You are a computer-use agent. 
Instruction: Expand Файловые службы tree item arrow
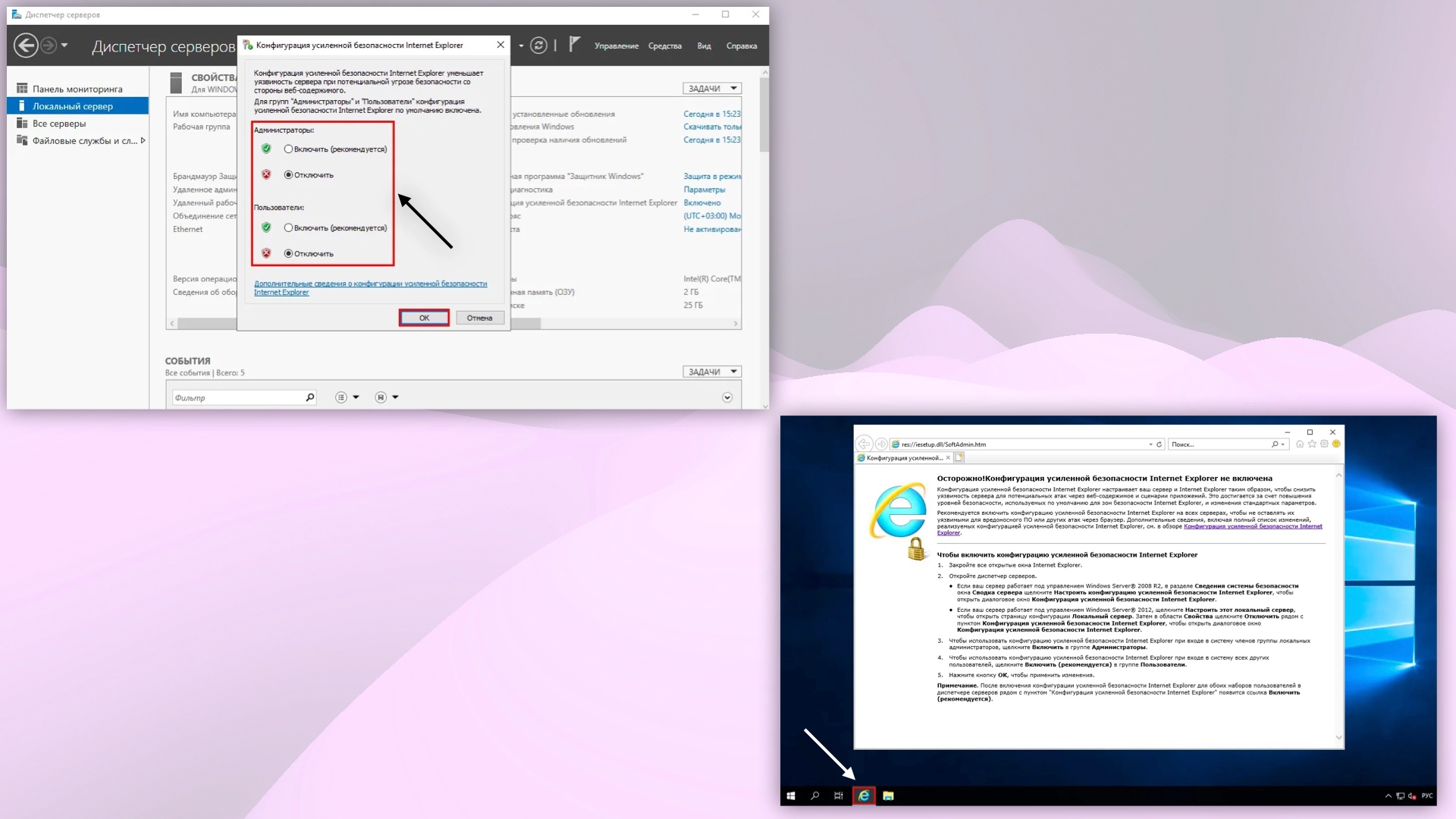143,140
